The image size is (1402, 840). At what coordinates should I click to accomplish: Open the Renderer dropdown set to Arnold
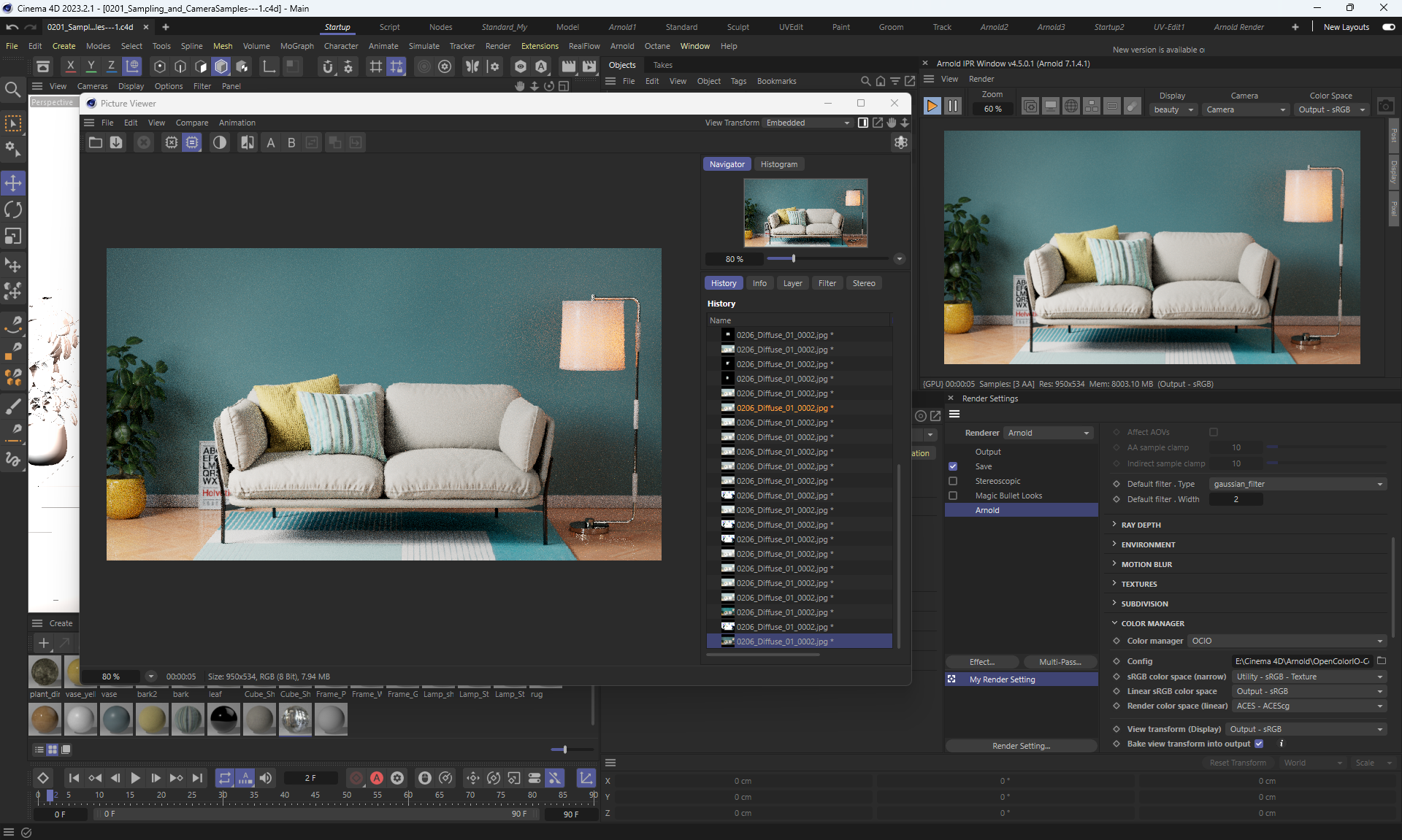pyautogui.click(x=1048, y=433)
